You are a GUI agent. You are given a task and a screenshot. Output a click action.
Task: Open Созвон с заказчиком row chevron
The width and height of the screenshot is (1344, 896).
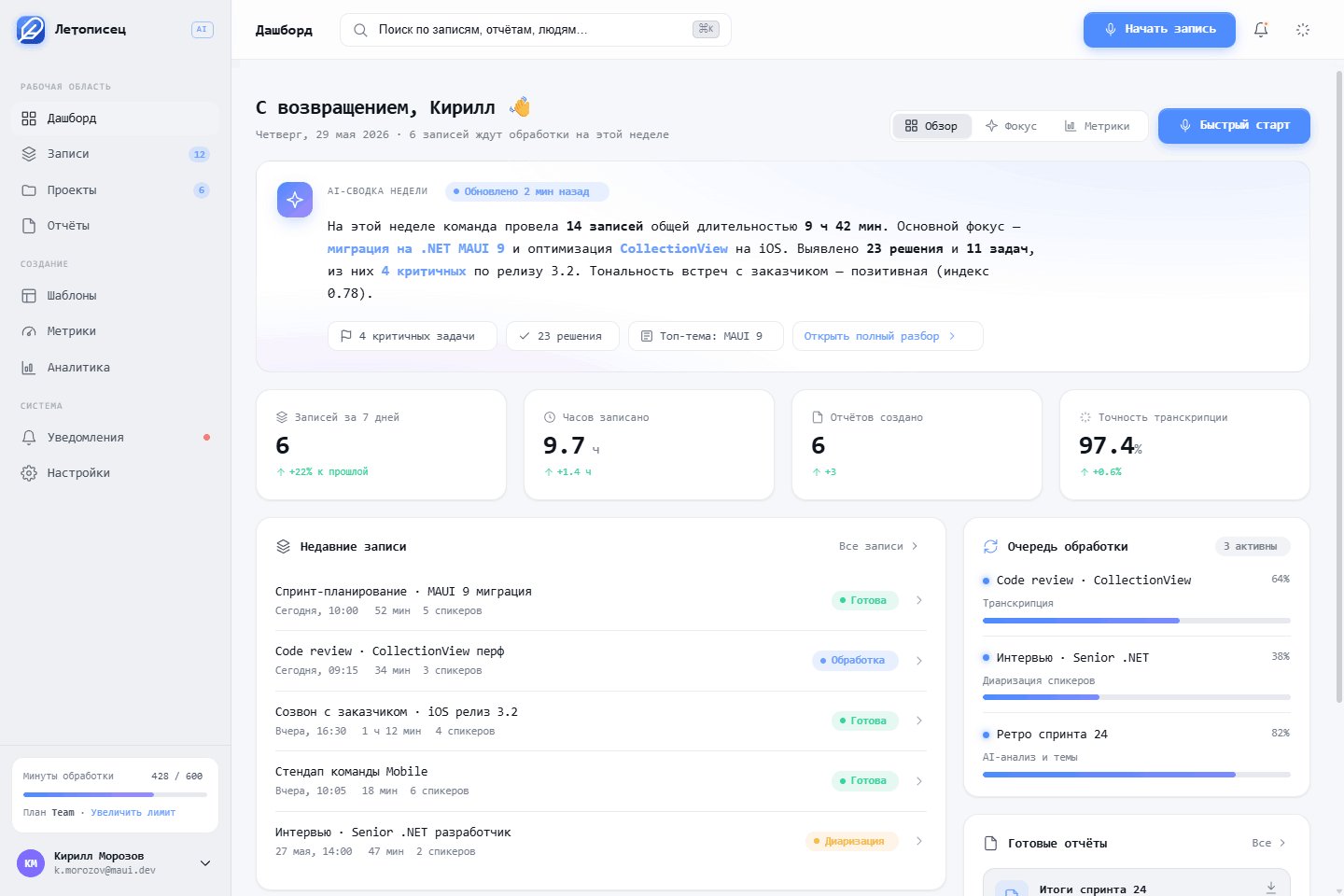pyautogui.click(x=919, y=721)
